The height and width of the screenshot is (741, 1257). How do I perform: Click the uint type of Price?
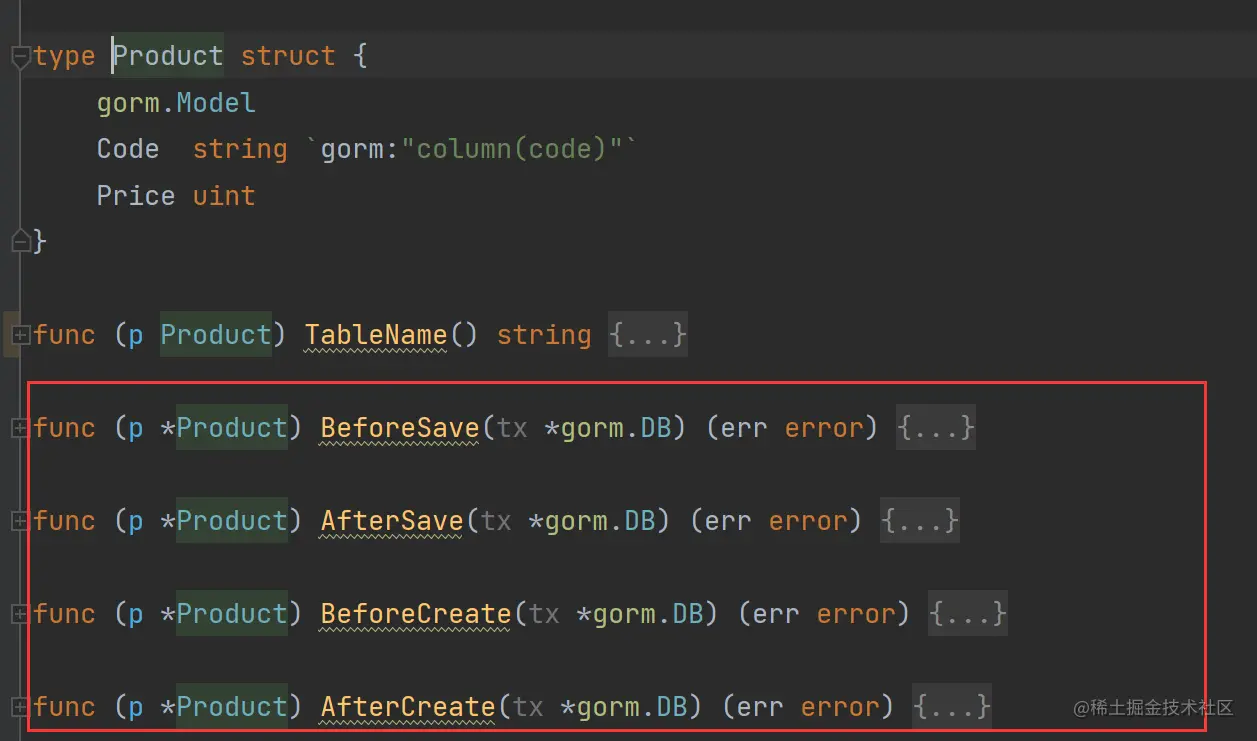point(224,195)
